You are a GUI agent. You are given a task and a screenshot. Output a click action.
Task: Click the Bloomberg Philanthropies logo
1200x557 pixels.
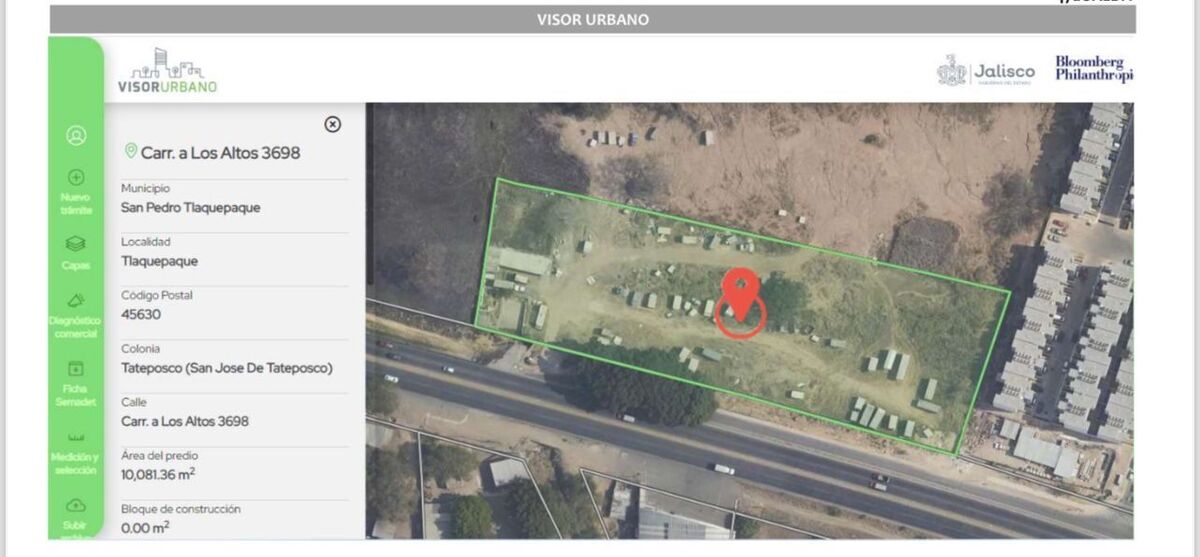coord(1094,69)
